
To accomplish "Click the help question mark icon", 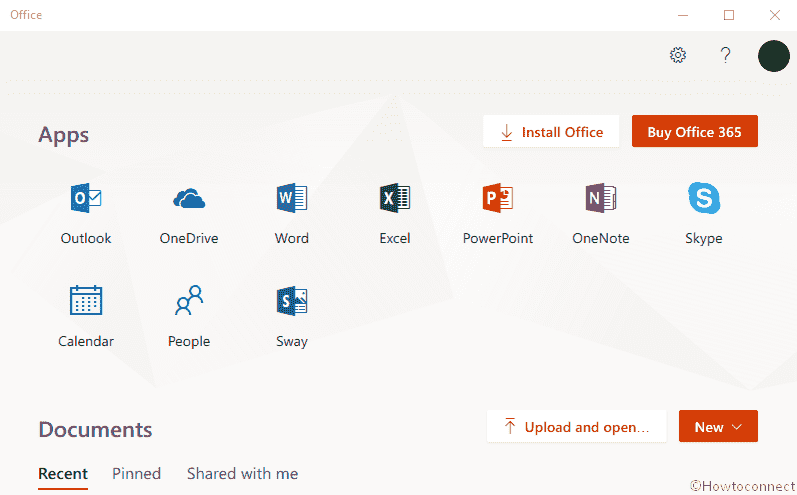I will tap(725, 55).
